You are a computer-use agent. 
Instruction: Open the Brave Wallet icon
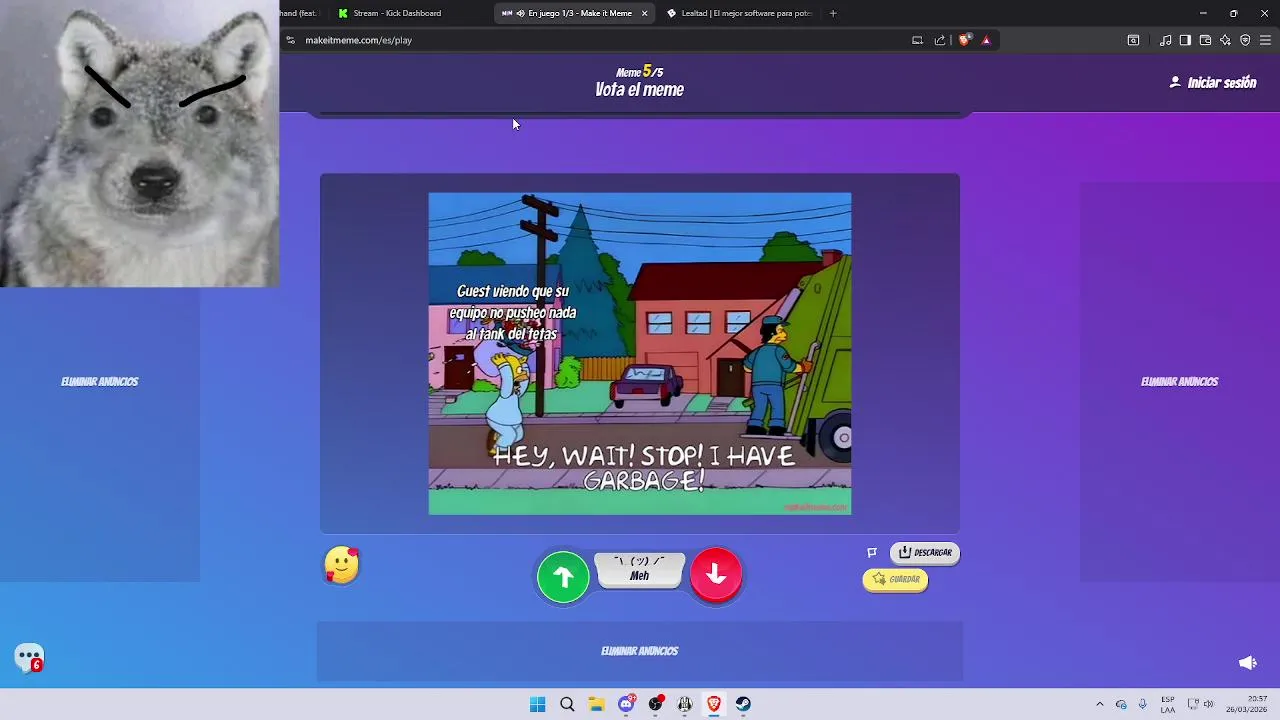tap(1205, 40)
